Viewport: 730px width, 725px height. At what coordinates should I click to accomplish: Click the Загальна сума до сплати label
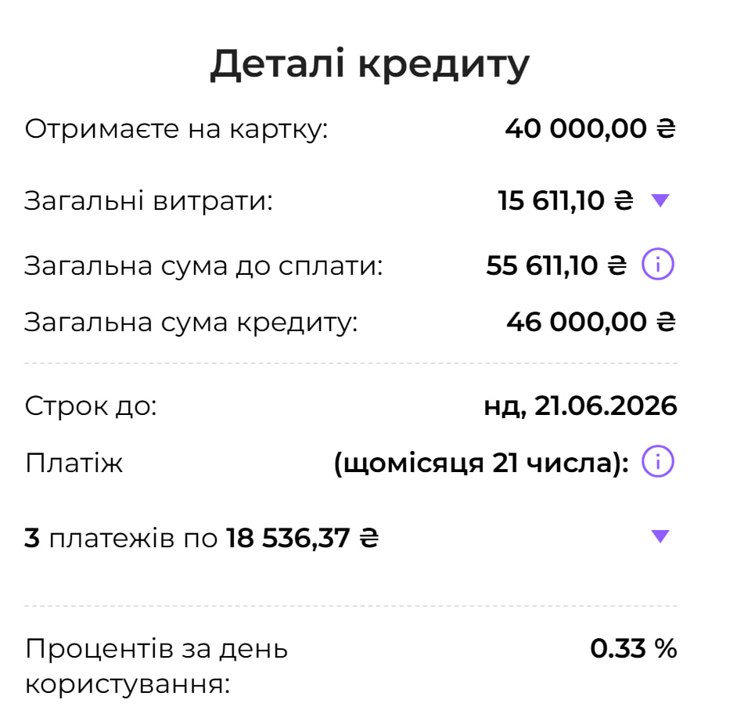pyautogui.click(x=203, y=266)
